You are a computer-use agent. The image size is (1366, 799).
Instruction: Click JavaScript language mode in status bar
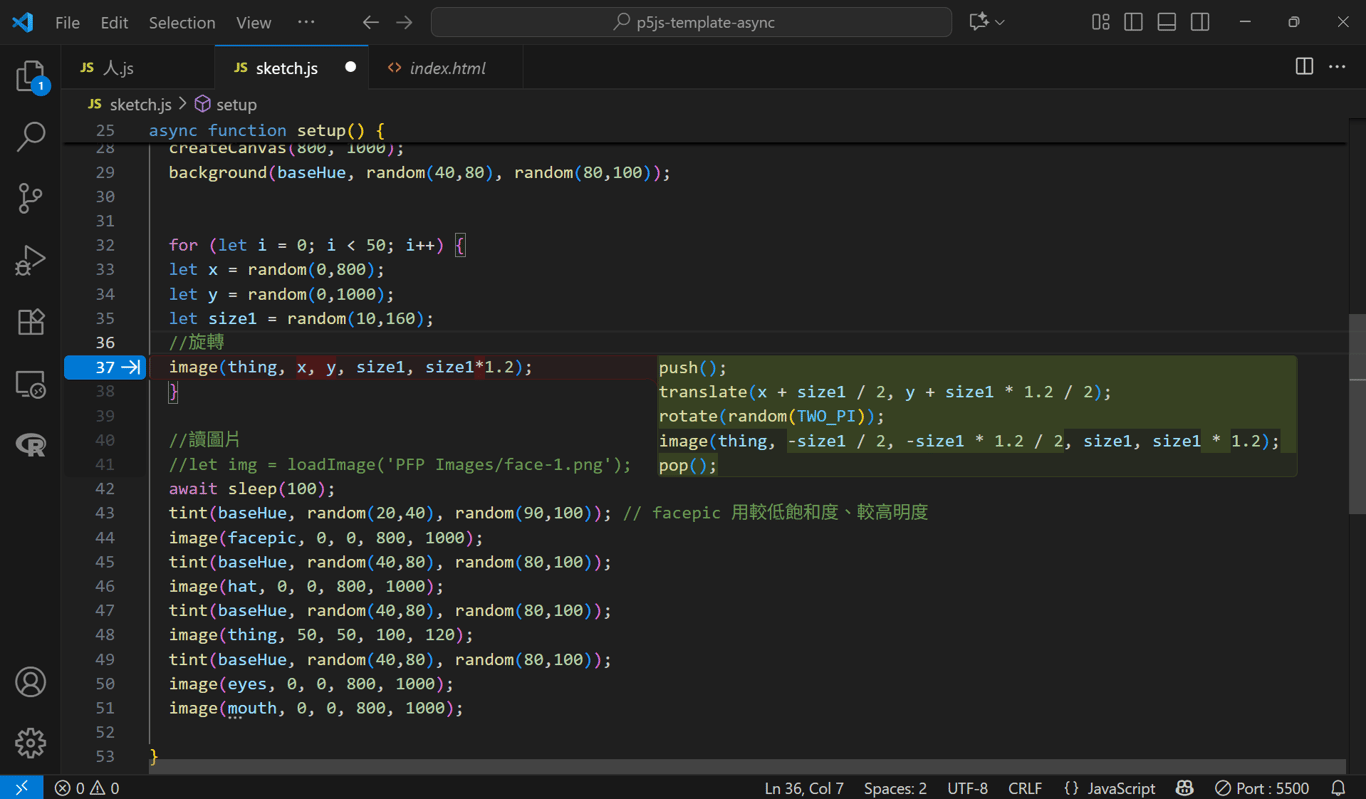1109,788
